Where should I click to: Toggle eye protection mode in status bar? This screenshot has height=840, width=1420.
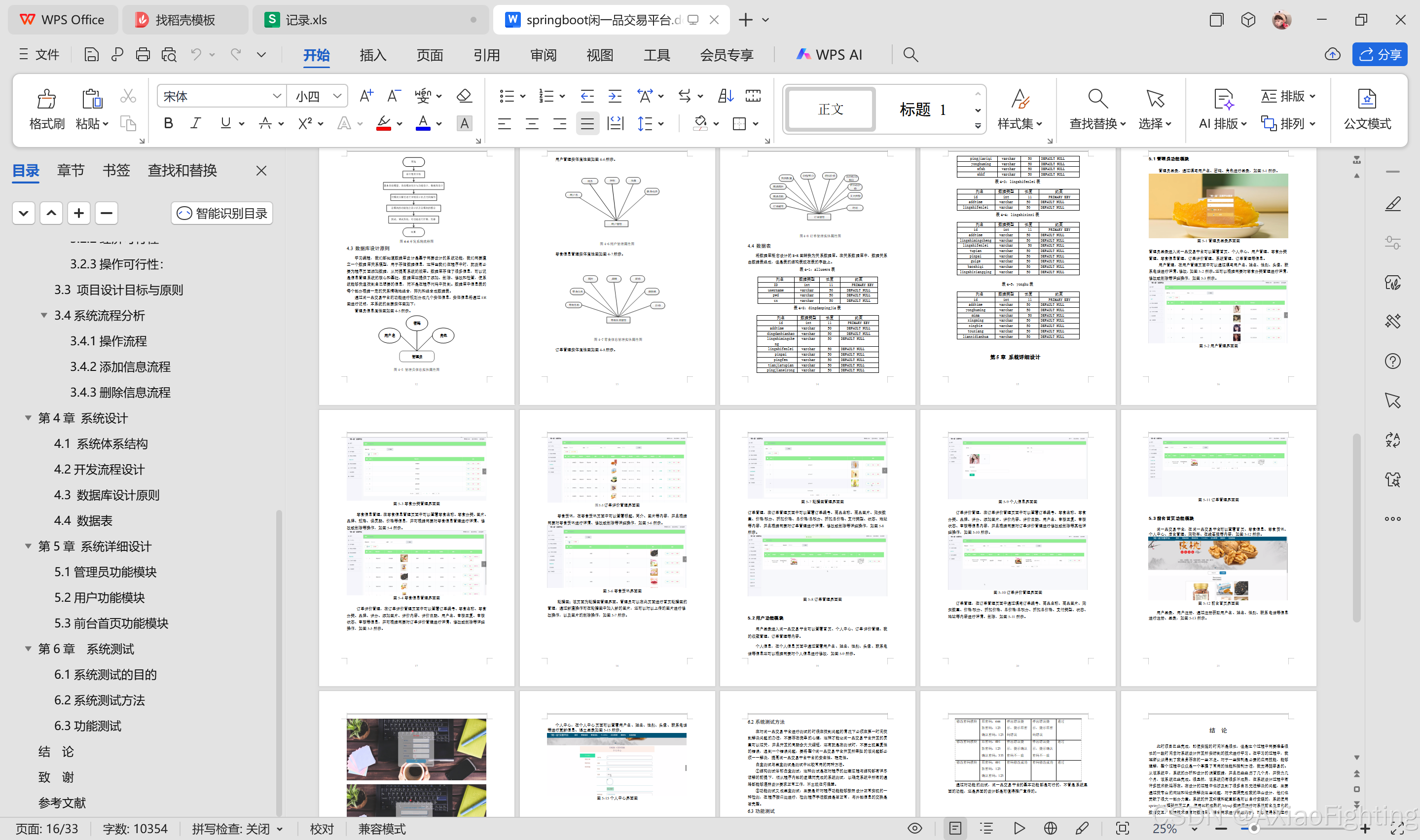click(914, 829)
